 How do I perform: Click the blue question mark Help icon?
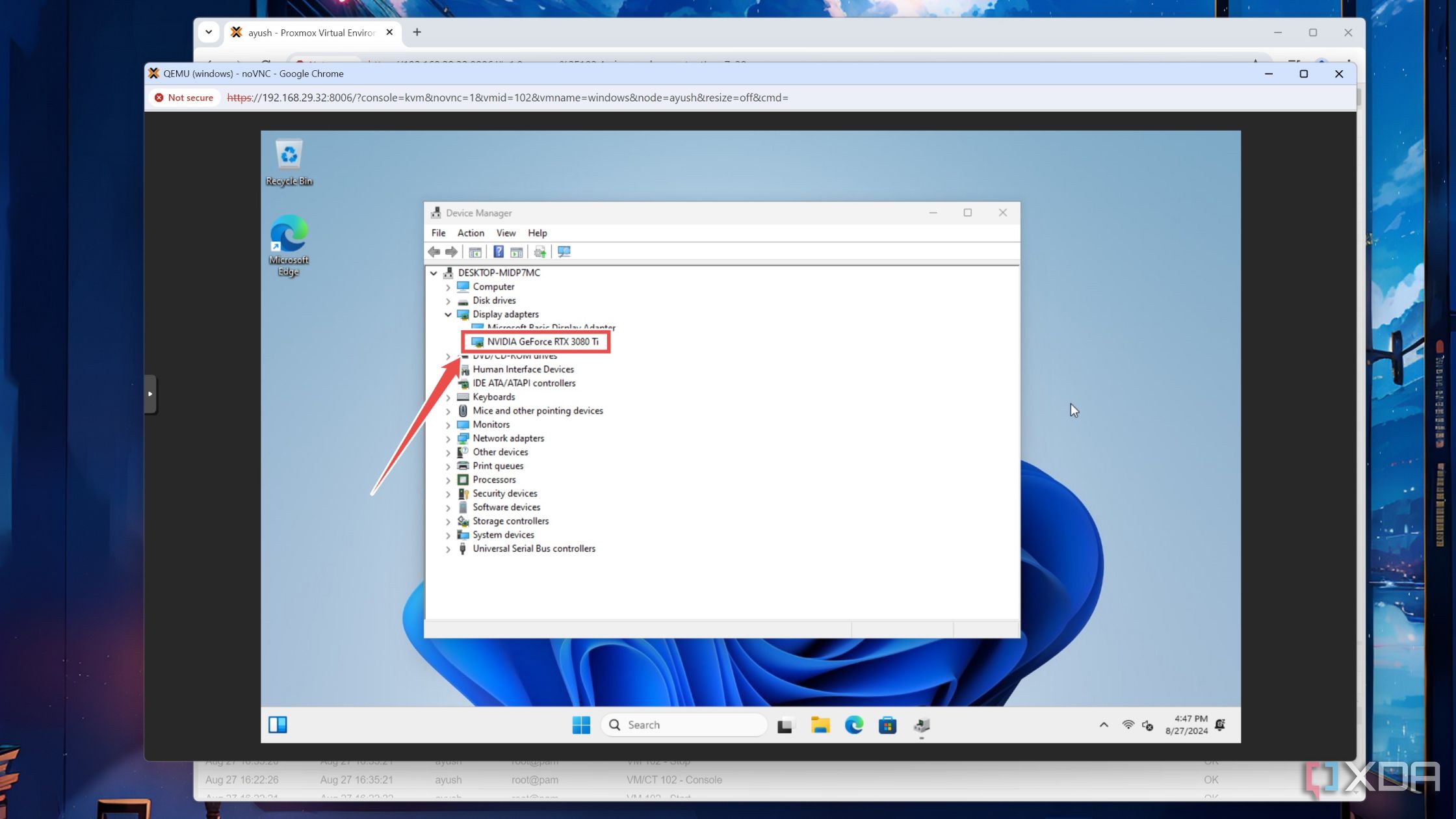tap(499, 252)
